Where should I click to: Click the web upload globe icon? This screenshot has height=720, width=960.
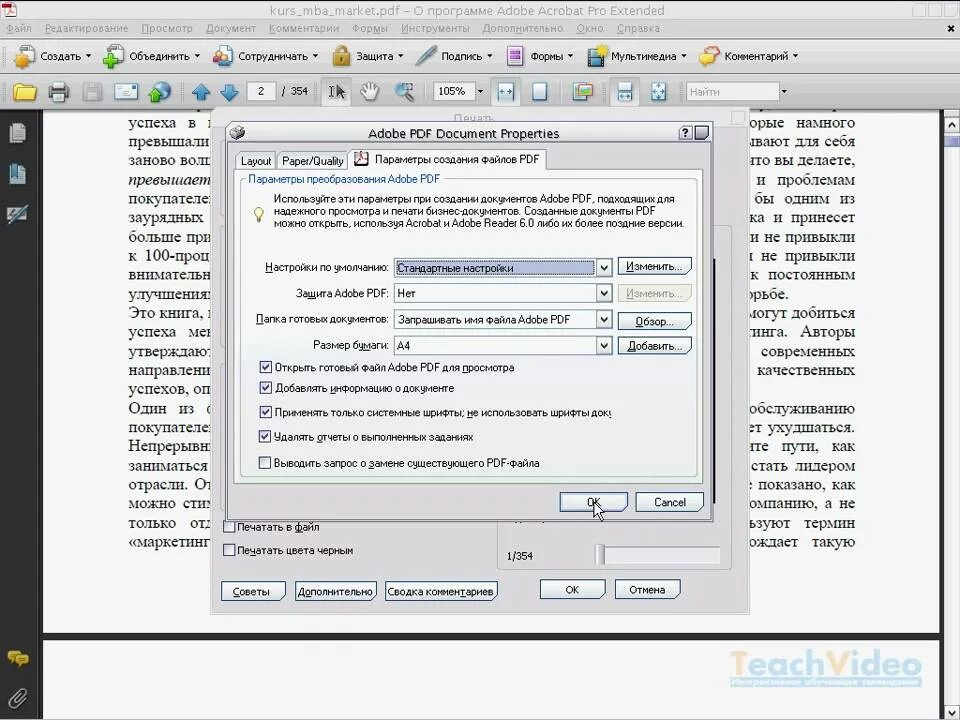point(159,92)
